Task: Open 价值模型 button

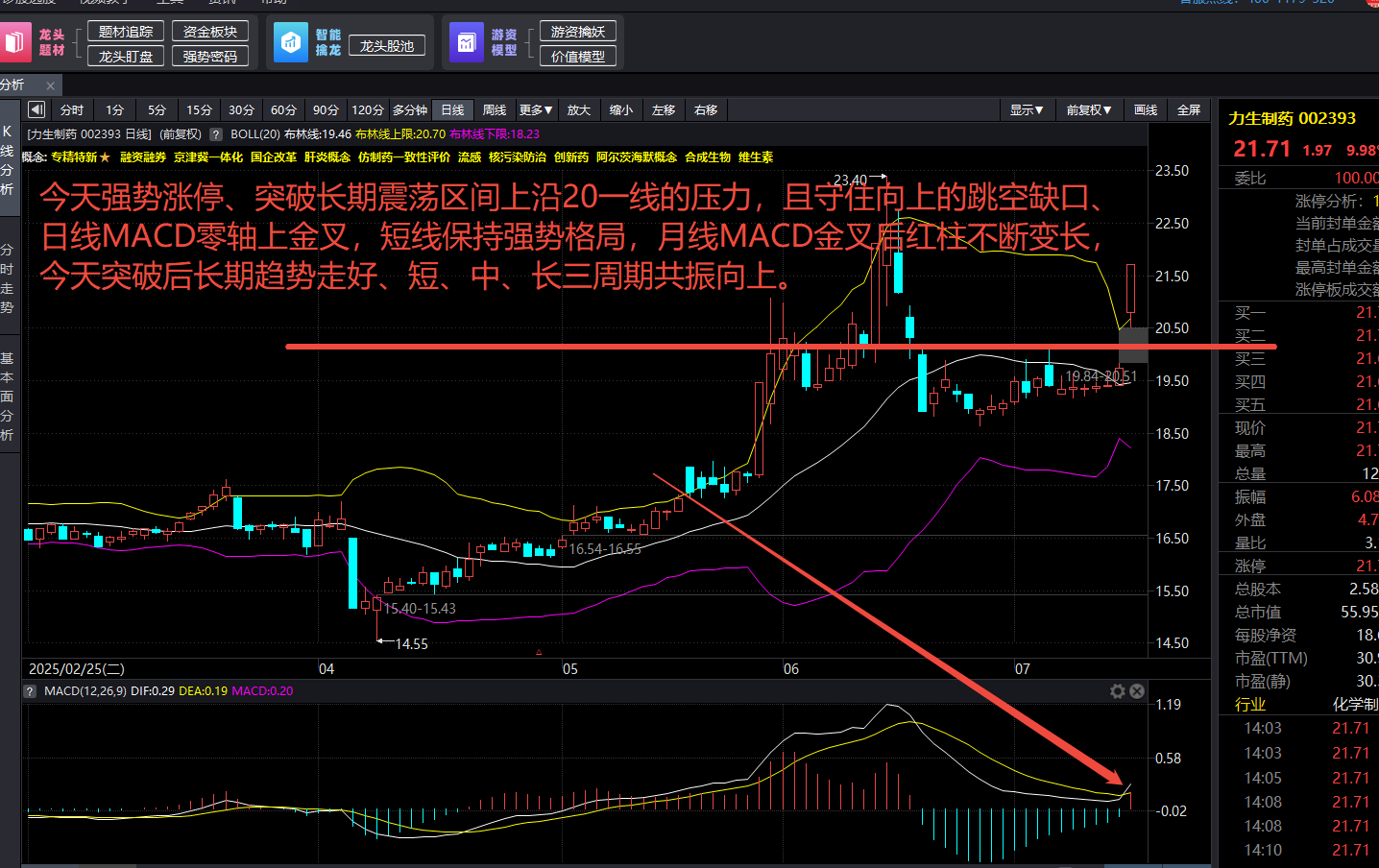Action: (x=578, y=57)
